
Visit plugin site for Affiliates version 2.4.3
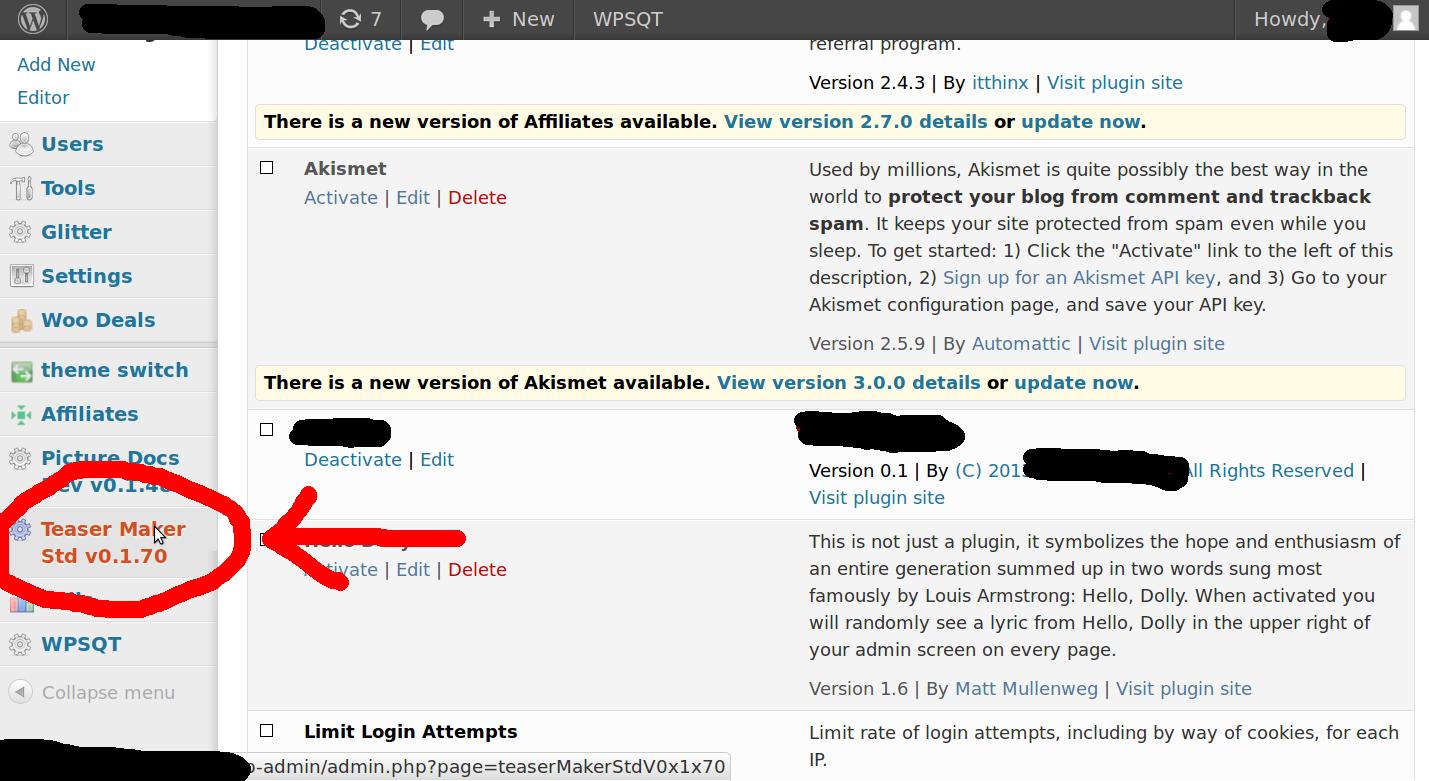[x=1115, y=82]
